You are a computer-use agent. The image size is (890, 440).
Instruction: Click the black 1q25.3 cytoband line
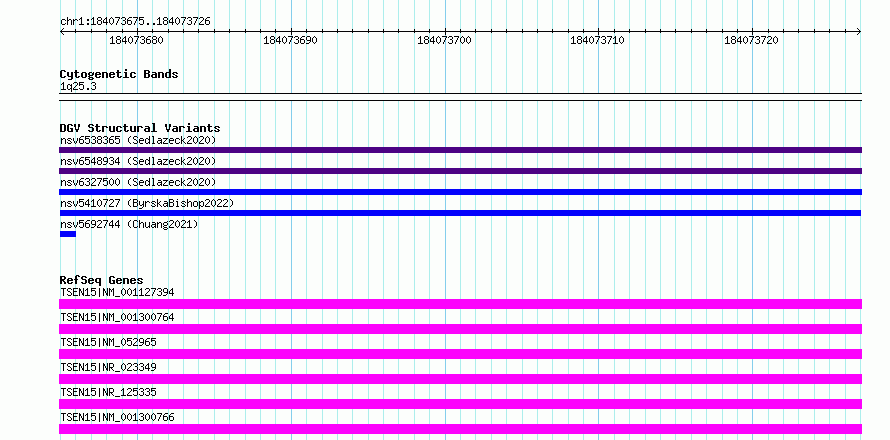(x=460, y=97)
